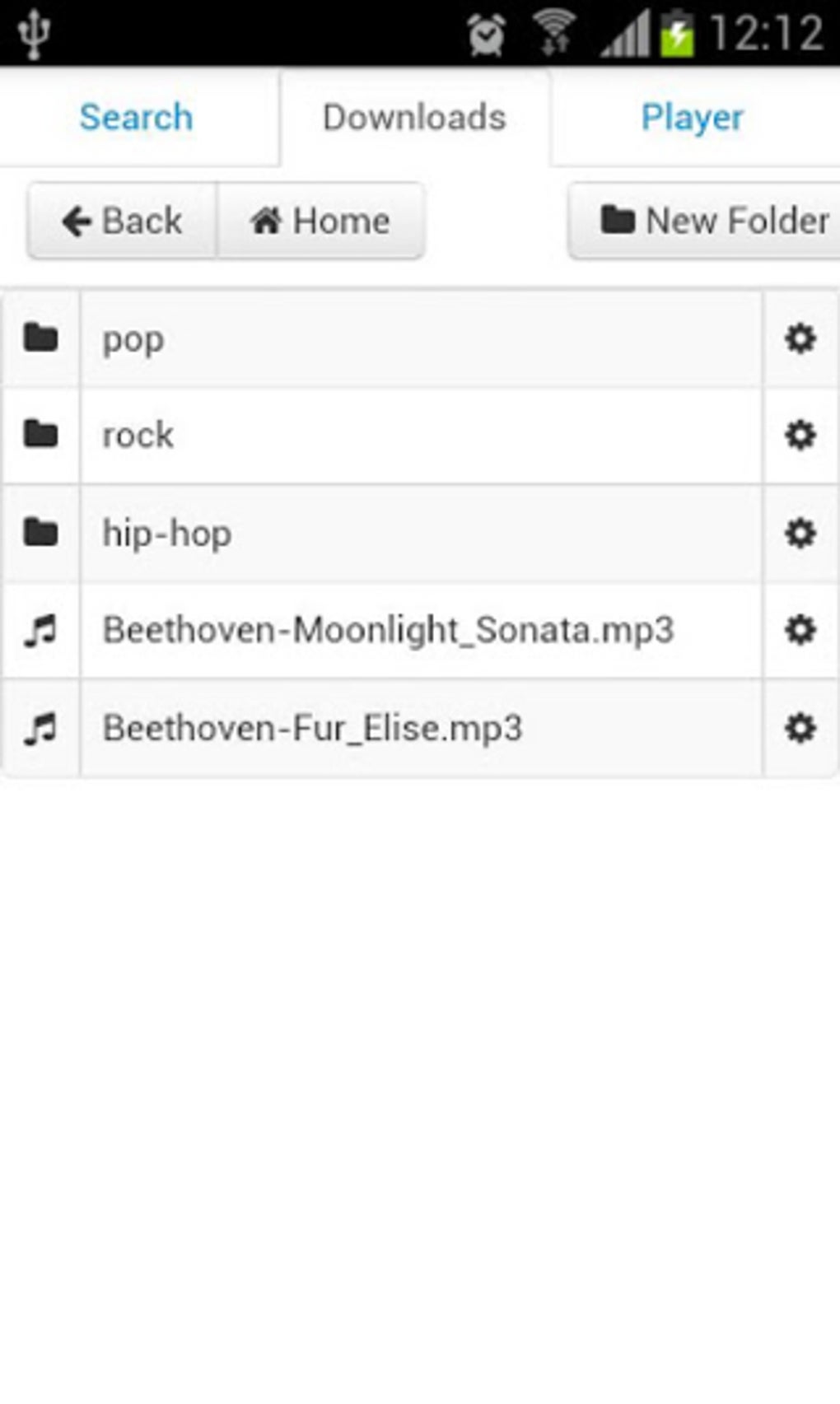Click music note icon for Moonlight Sonata
Viewport: 840px width, 1404px height.
tap(40, 631)
